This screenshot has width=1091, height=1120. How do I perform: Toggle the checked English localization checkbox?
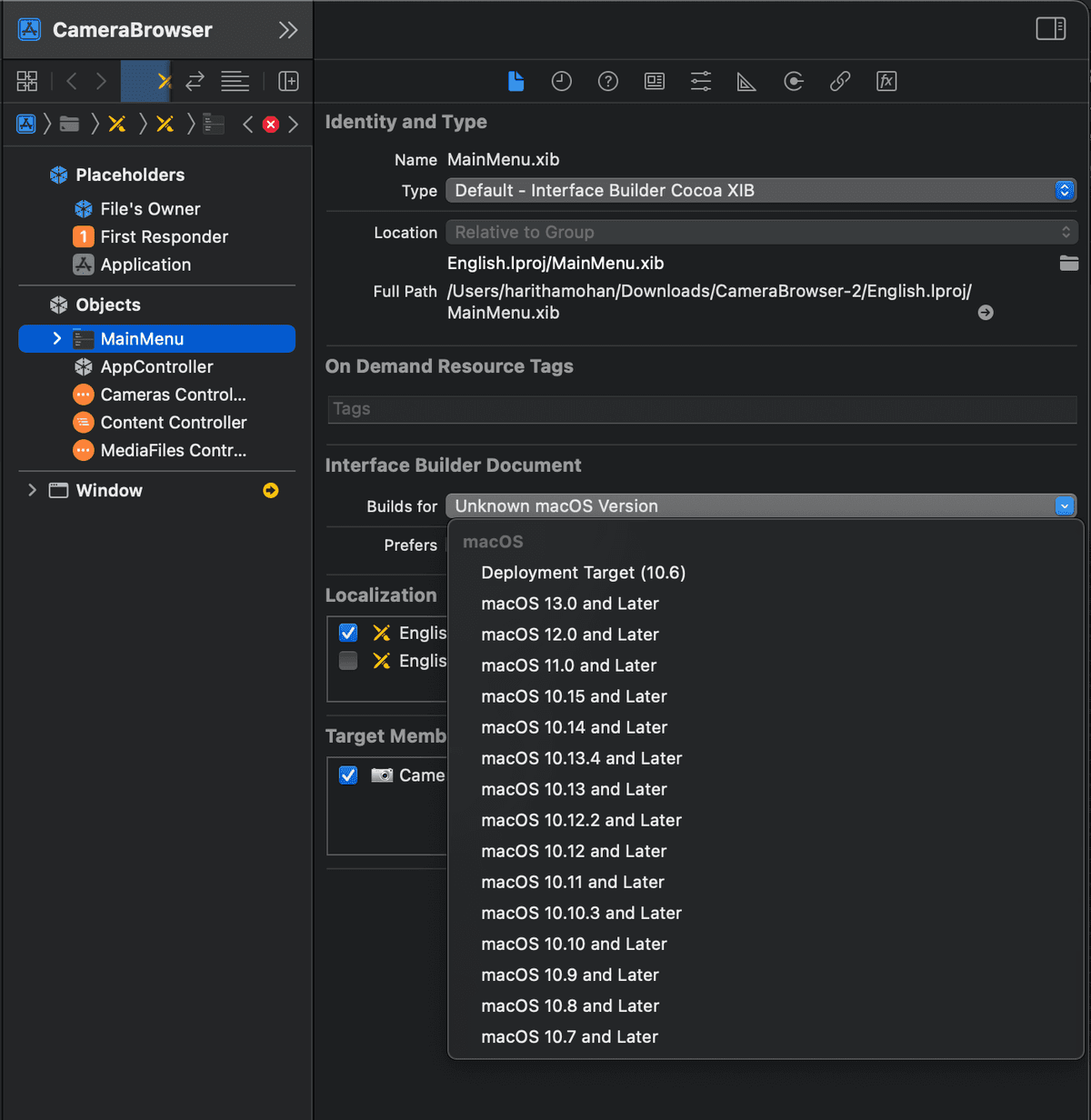pos(348,633)
